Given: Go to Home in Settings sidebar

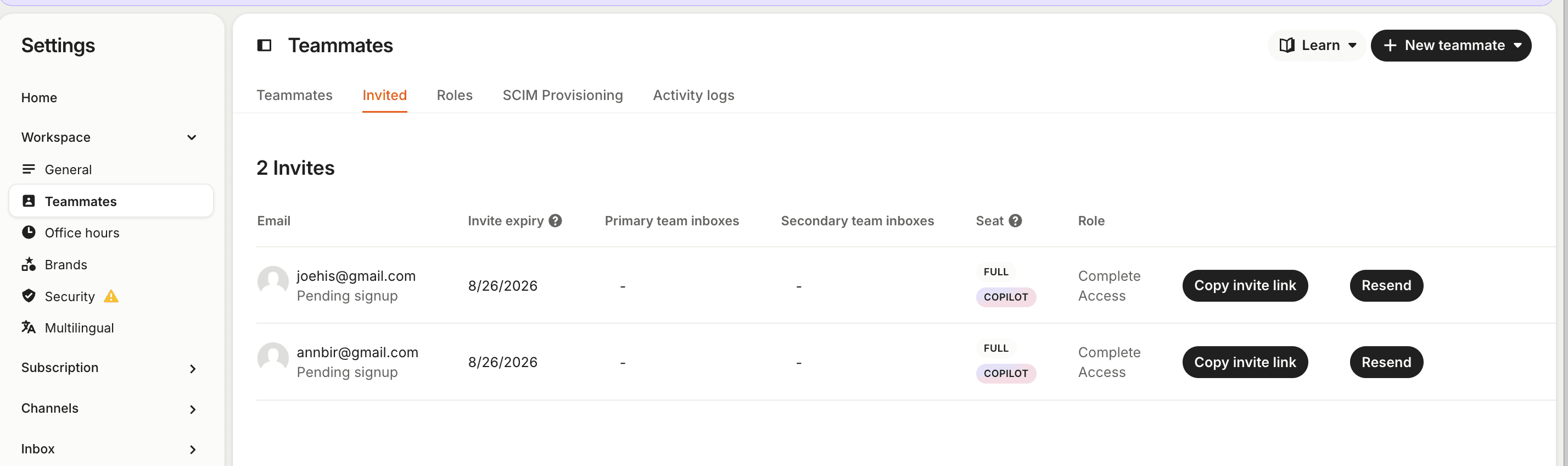Looking at the screenshot, I should [x=39, y=97].
